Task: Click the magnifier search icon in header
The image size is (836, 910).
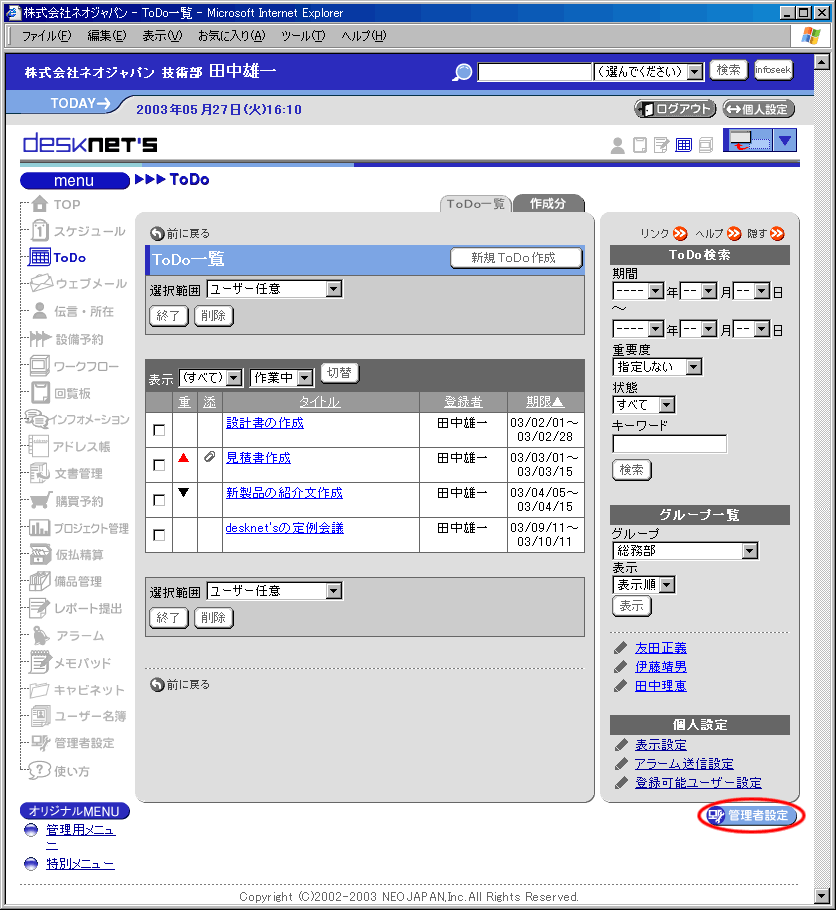Action: pyautogui.click(x=462, y=72)
